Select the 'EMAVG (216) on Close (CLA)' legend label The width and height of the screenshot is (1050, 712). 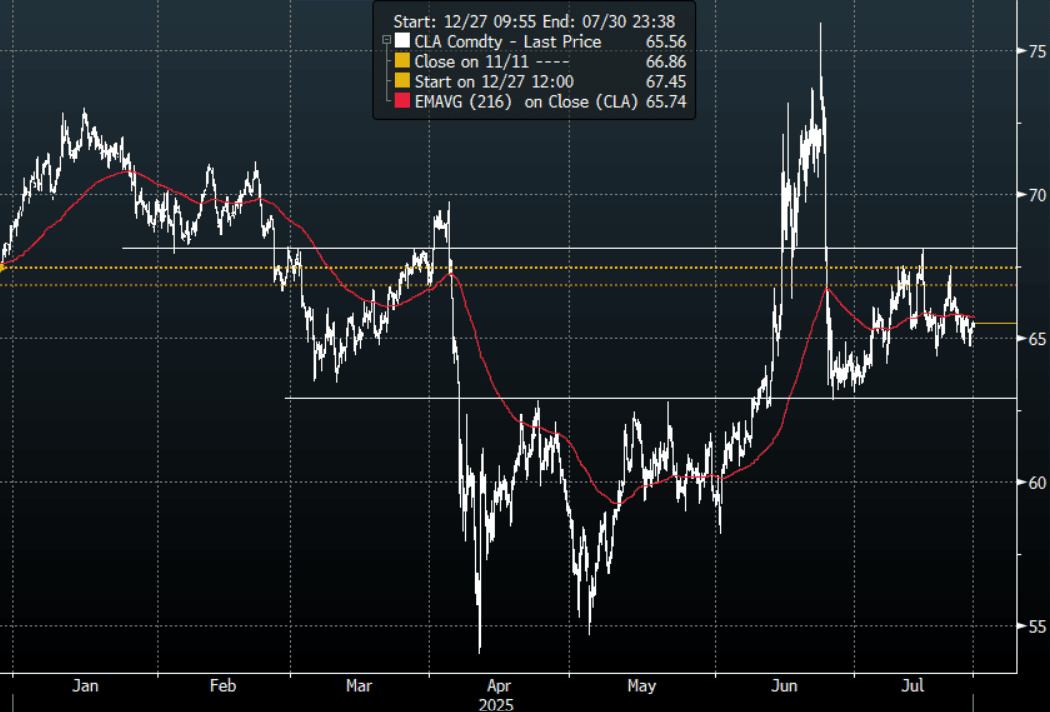tap(526, 102)
